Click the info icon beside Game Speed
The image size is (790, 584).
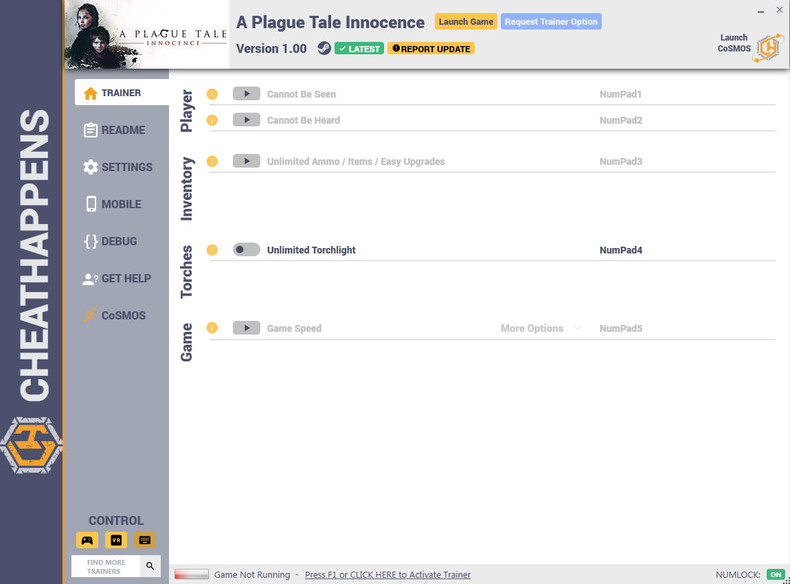click(212, 328)
